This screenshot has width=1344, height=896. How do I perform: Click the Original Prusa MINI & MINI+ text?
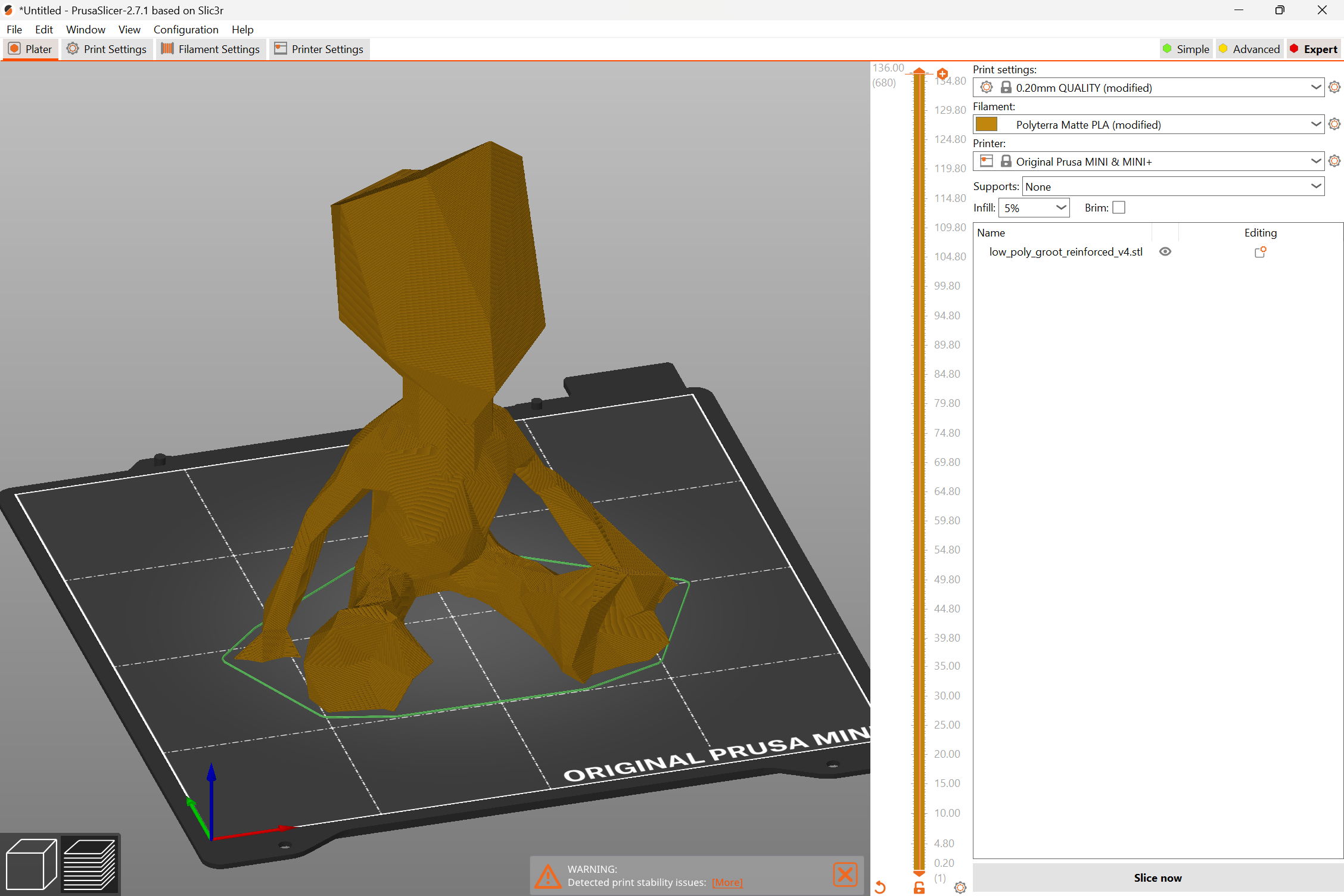(x=1084, y=162)
